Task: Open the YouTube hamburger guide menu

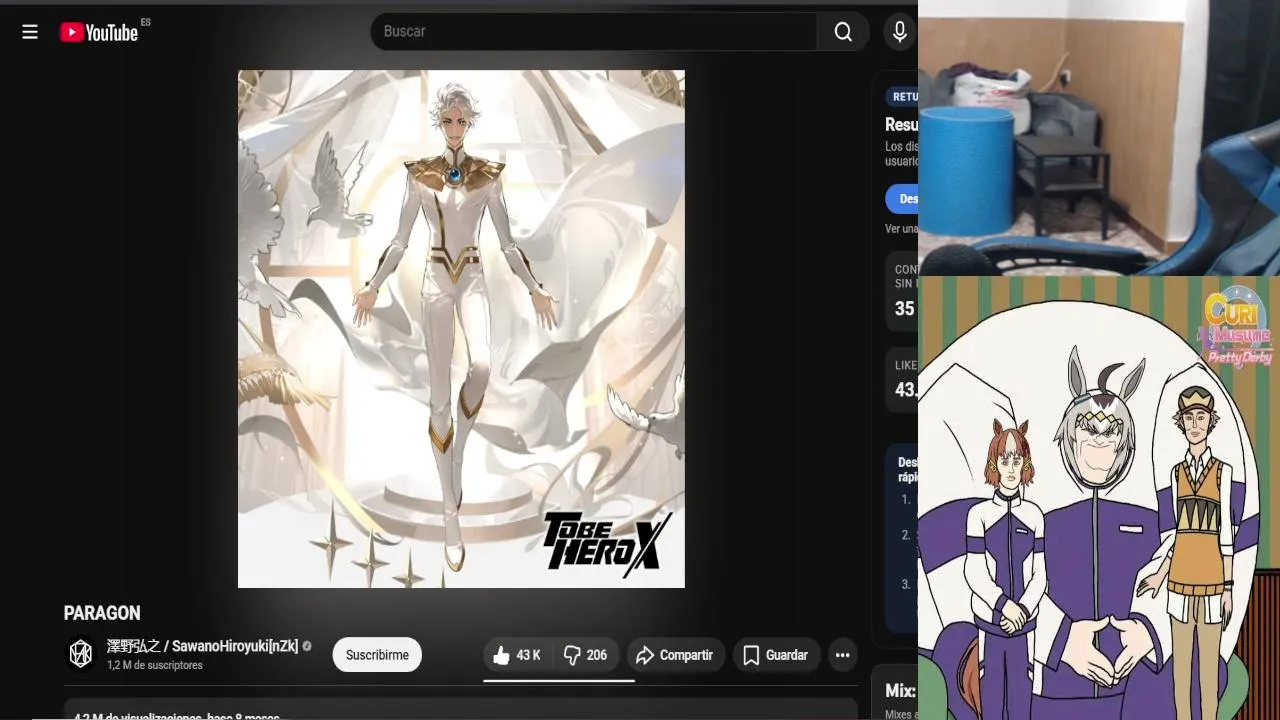Action: 30,32
